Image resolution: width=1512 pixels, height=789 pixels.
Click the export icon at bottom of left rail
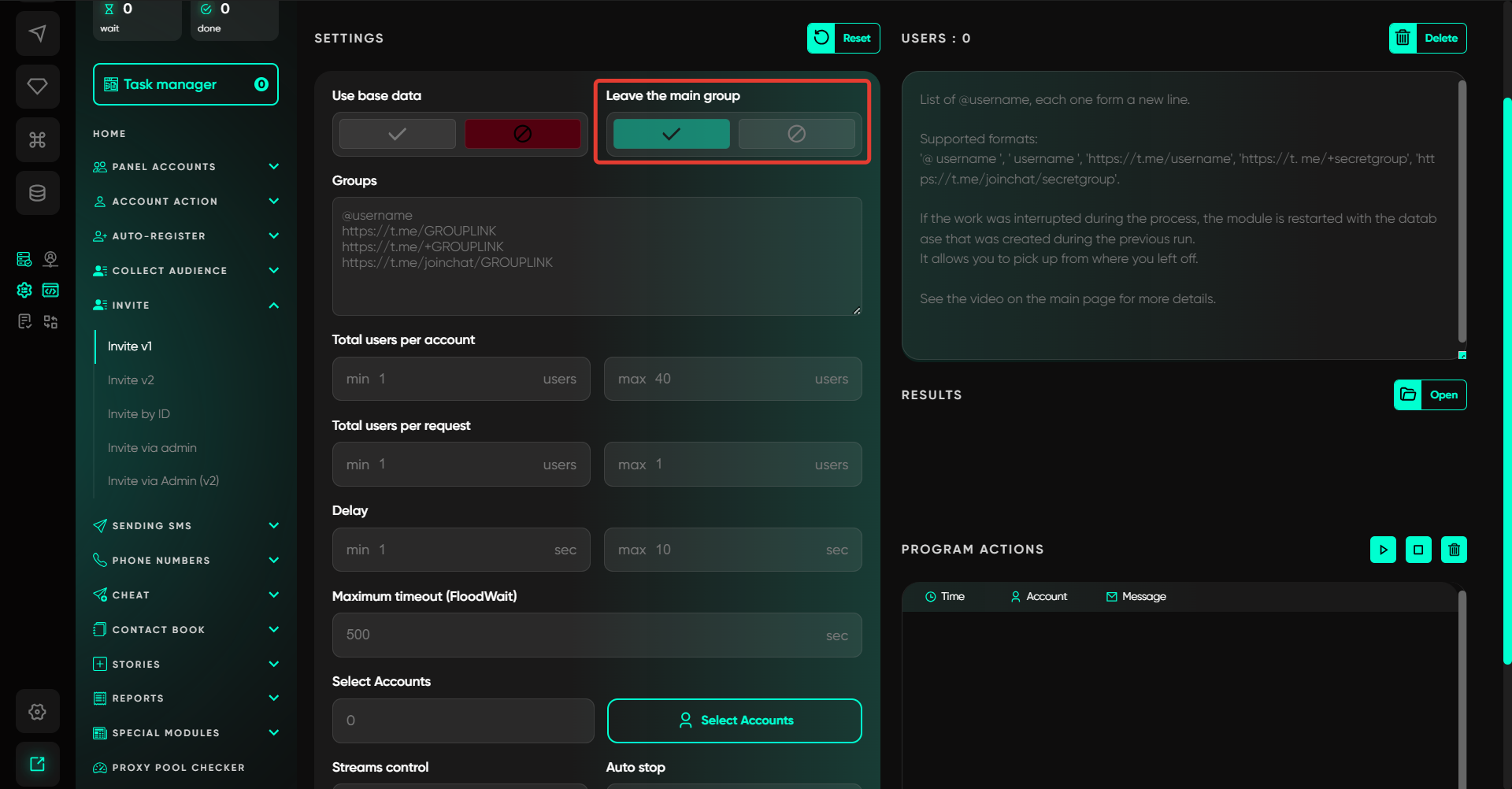click(x=37, y=764)
